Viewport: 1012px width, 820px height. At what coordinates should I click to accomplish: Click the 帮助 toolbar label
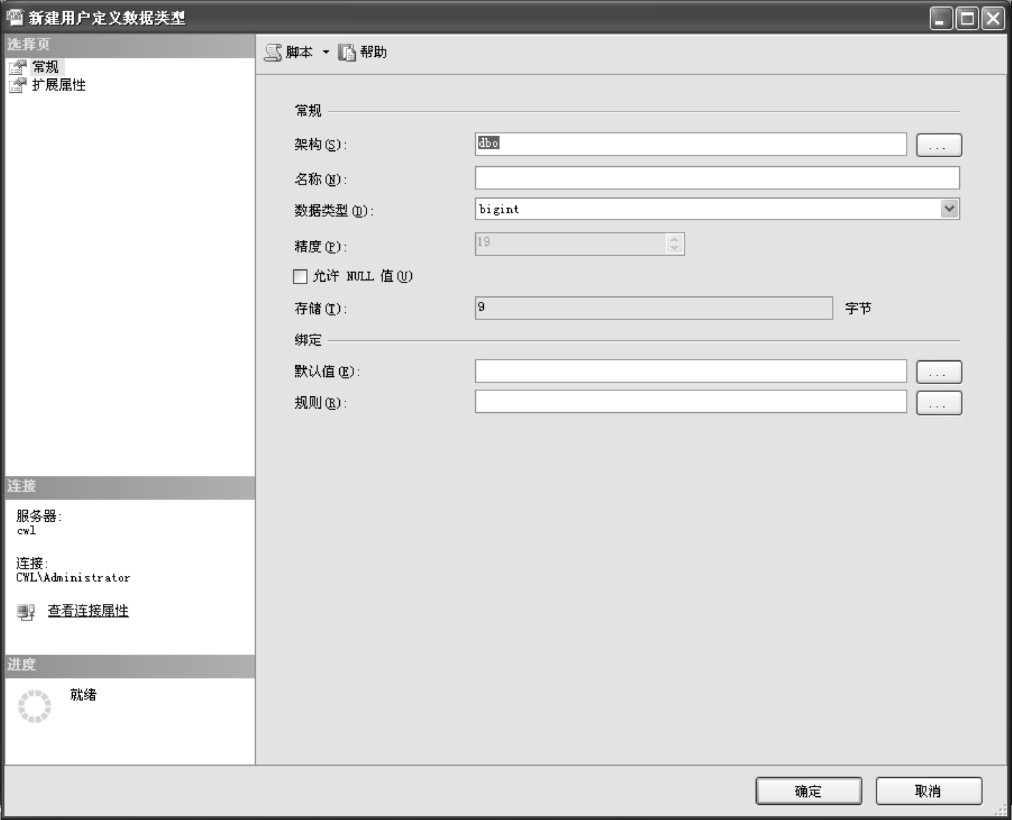(373, 52)
